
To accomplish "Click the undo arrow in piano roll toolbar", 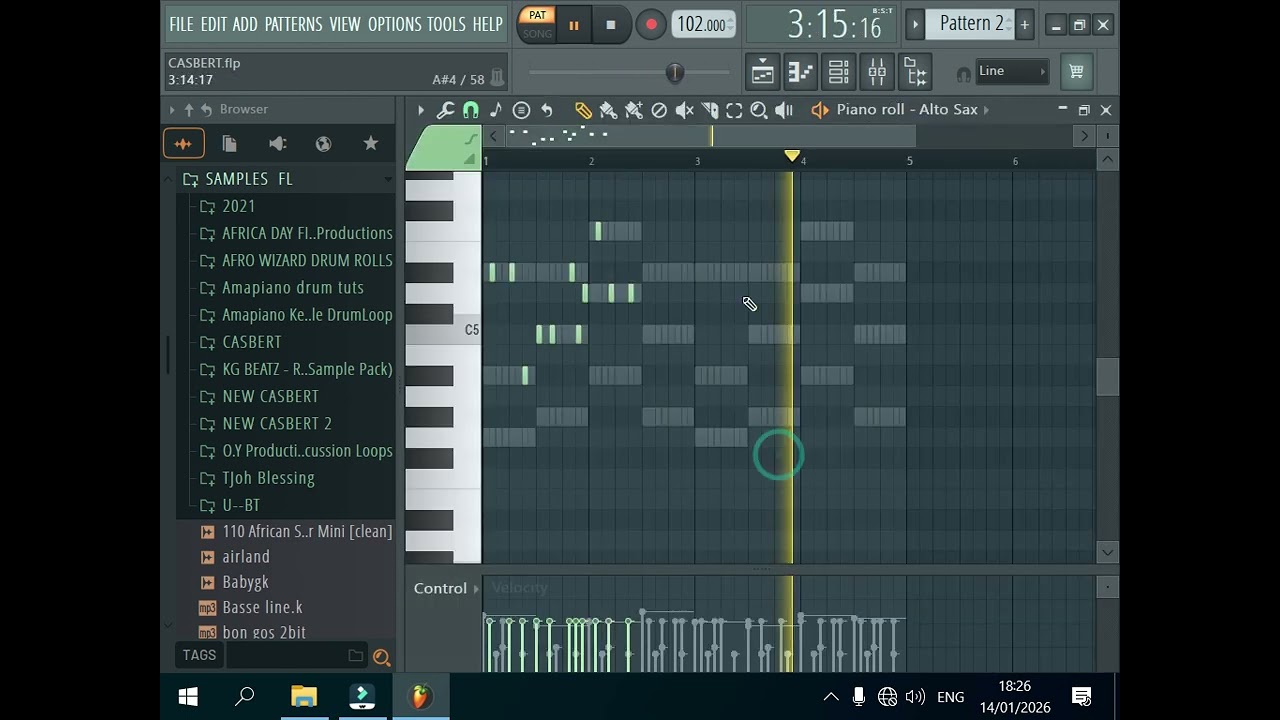I will click(x=547, y=110).
